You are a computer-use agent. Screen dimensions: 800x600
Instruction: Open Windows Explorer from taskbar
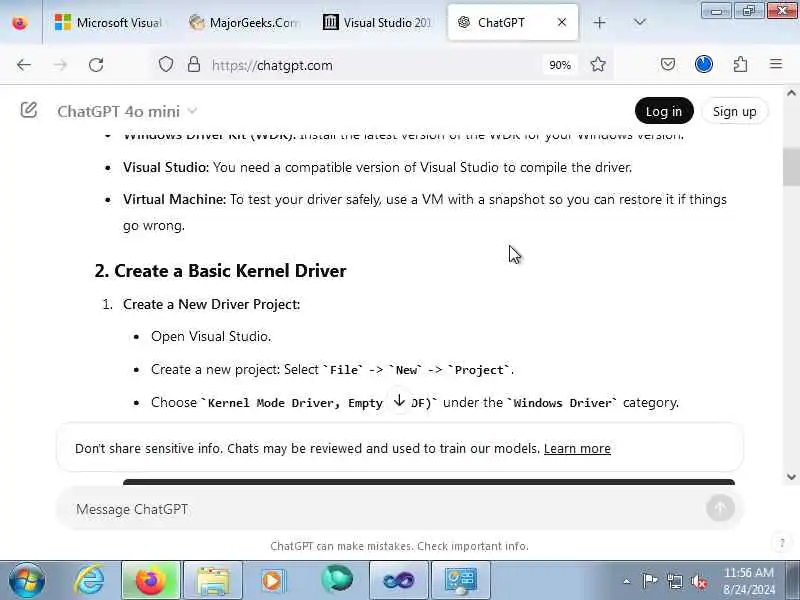pyautogui.click(x=213, y=580)
